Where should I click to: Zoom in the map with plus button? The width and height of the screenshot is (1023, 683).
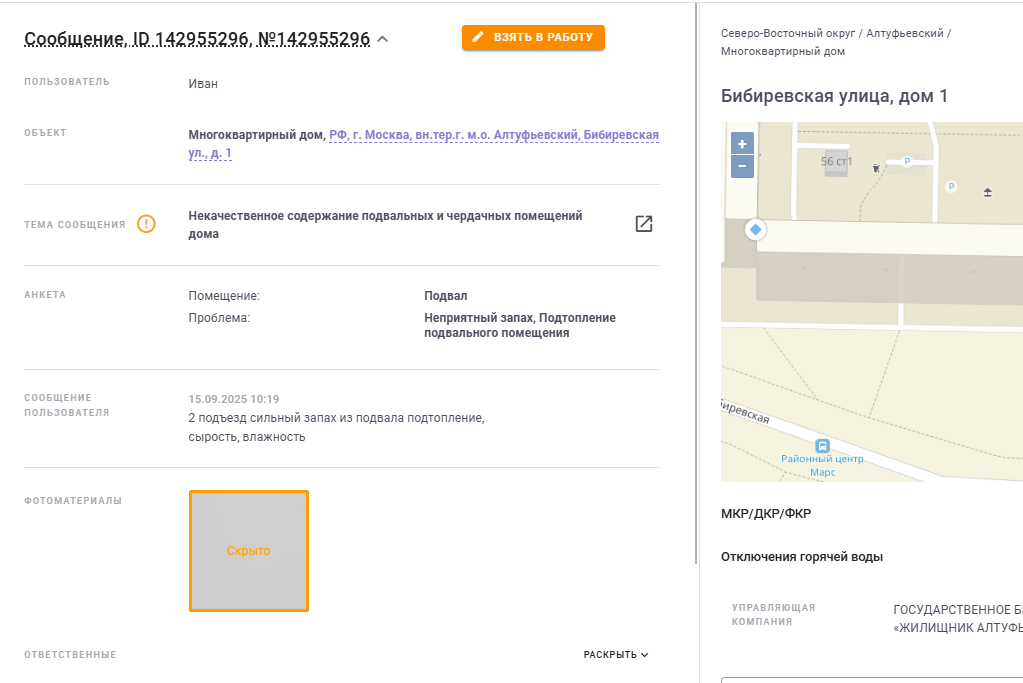coord(742,144)
